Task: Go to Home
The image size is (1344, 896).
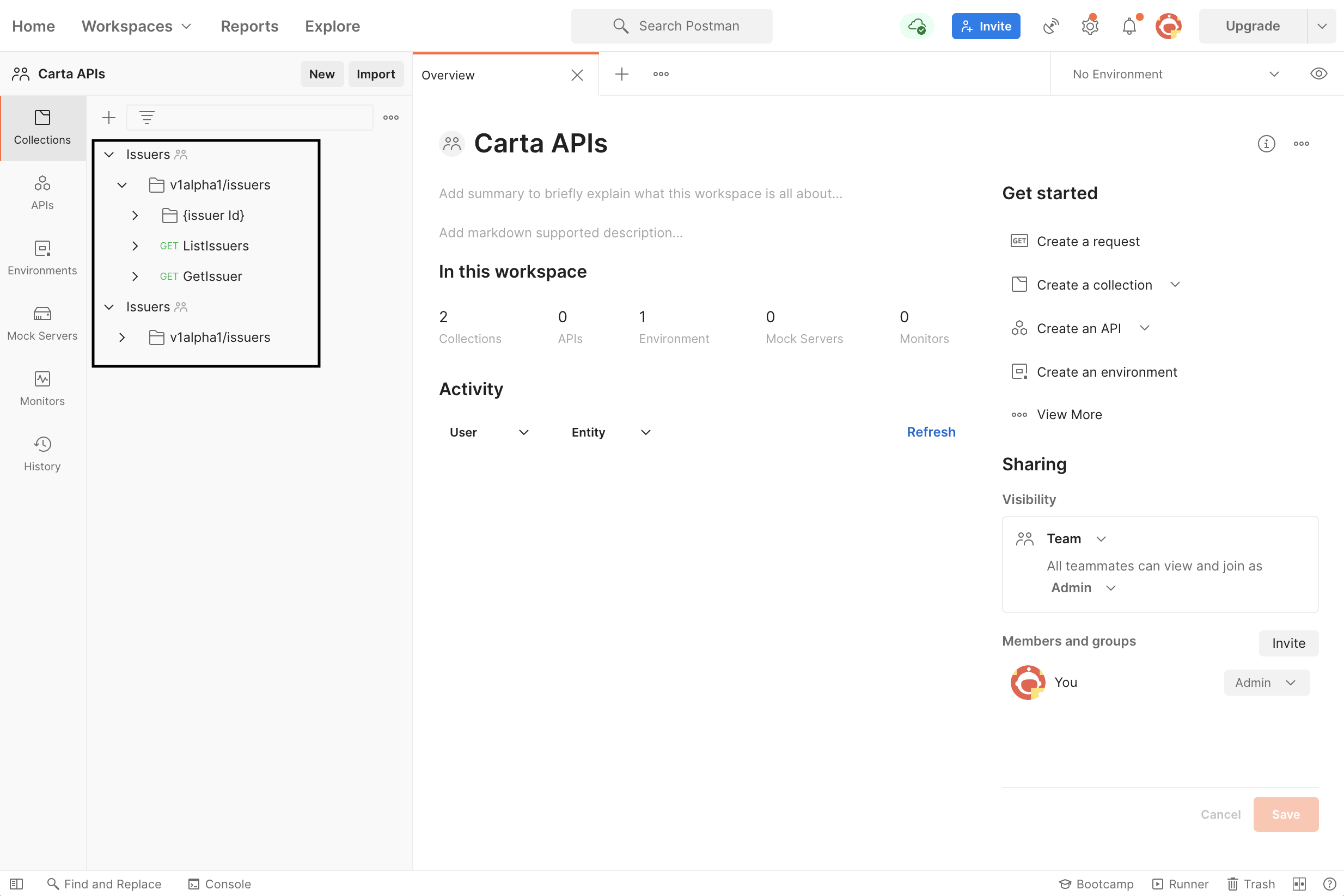Action: 34,26
